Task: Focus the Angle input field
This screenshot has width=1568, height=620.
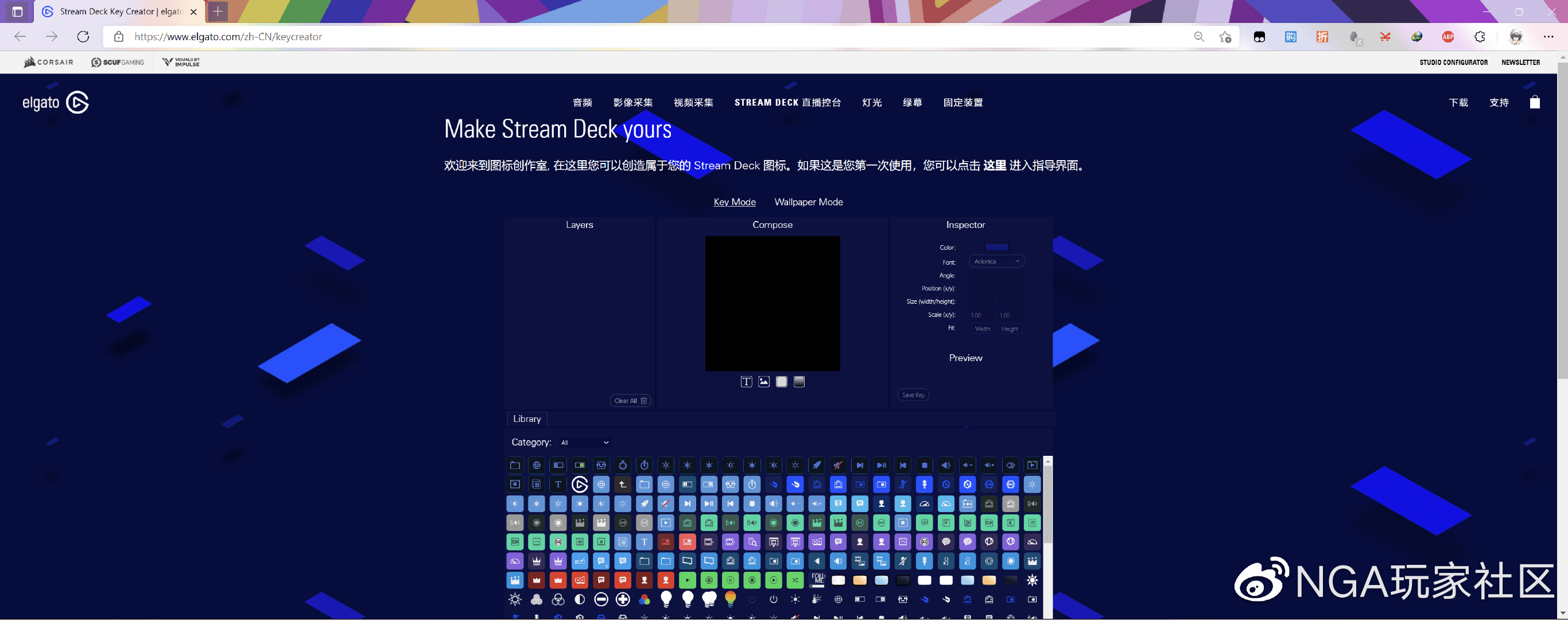Action: (x=996, y=276)
